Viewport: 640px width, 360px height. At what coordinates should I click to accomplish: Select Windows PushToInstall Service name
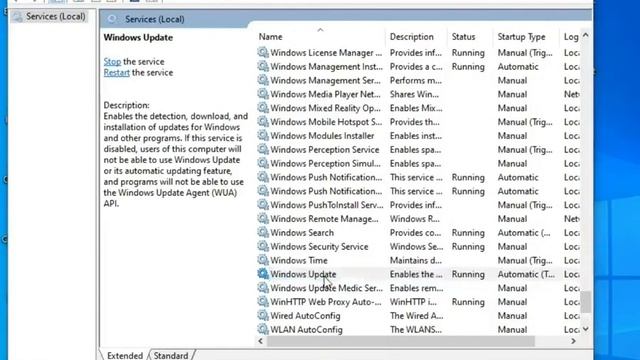[x=327, y=205]
